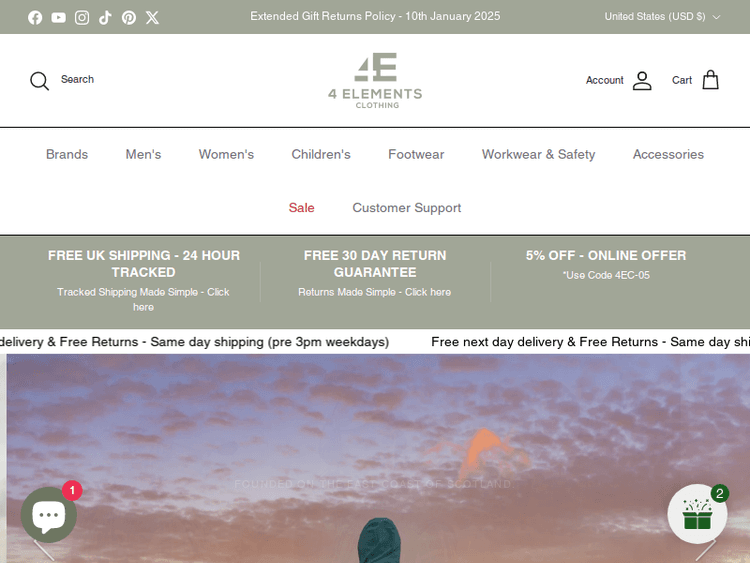Open the Workwear & Safety menu

point(539,155)
